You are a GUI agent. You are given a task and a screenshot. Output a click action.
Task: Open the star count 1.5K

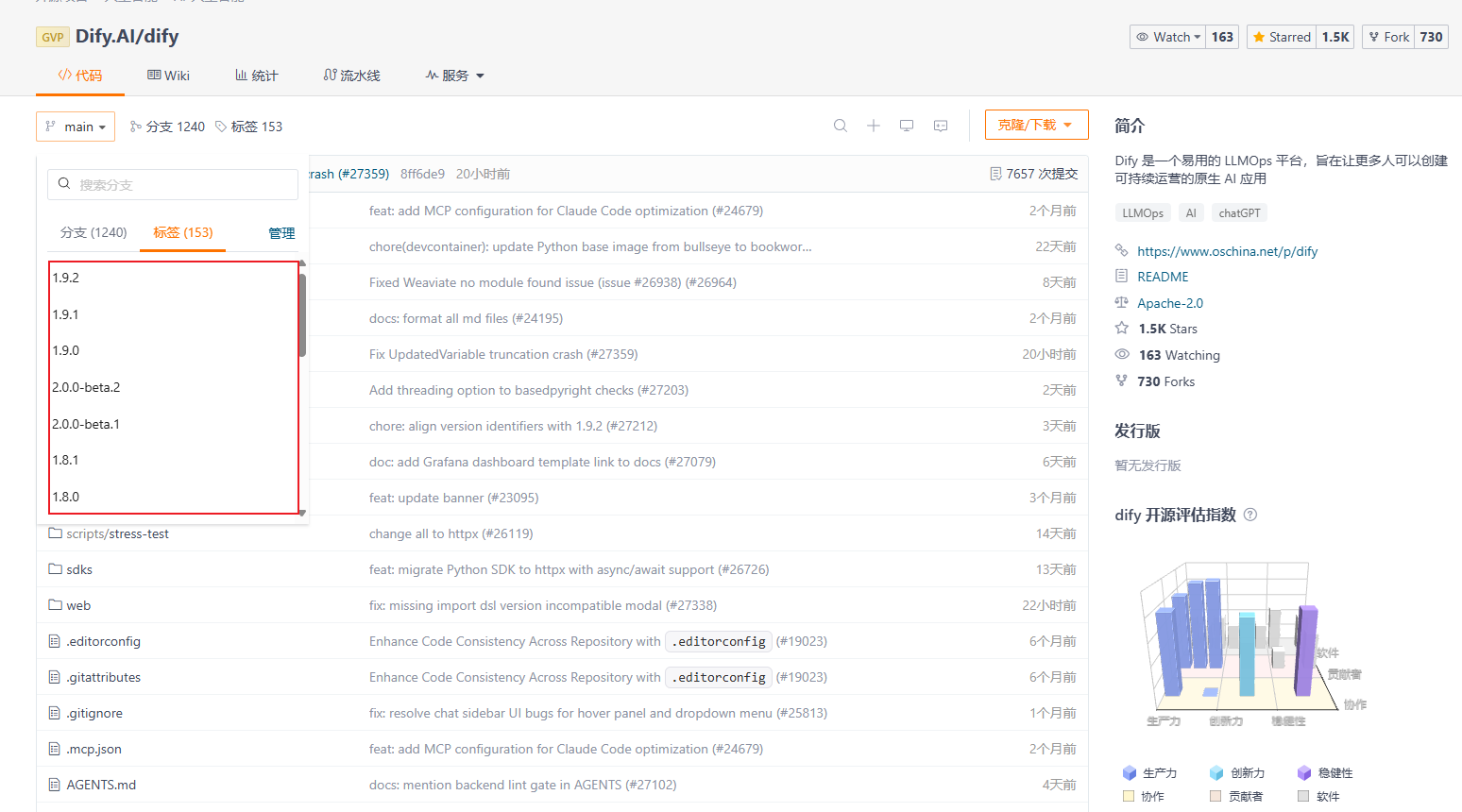[x=1335, y=37]
